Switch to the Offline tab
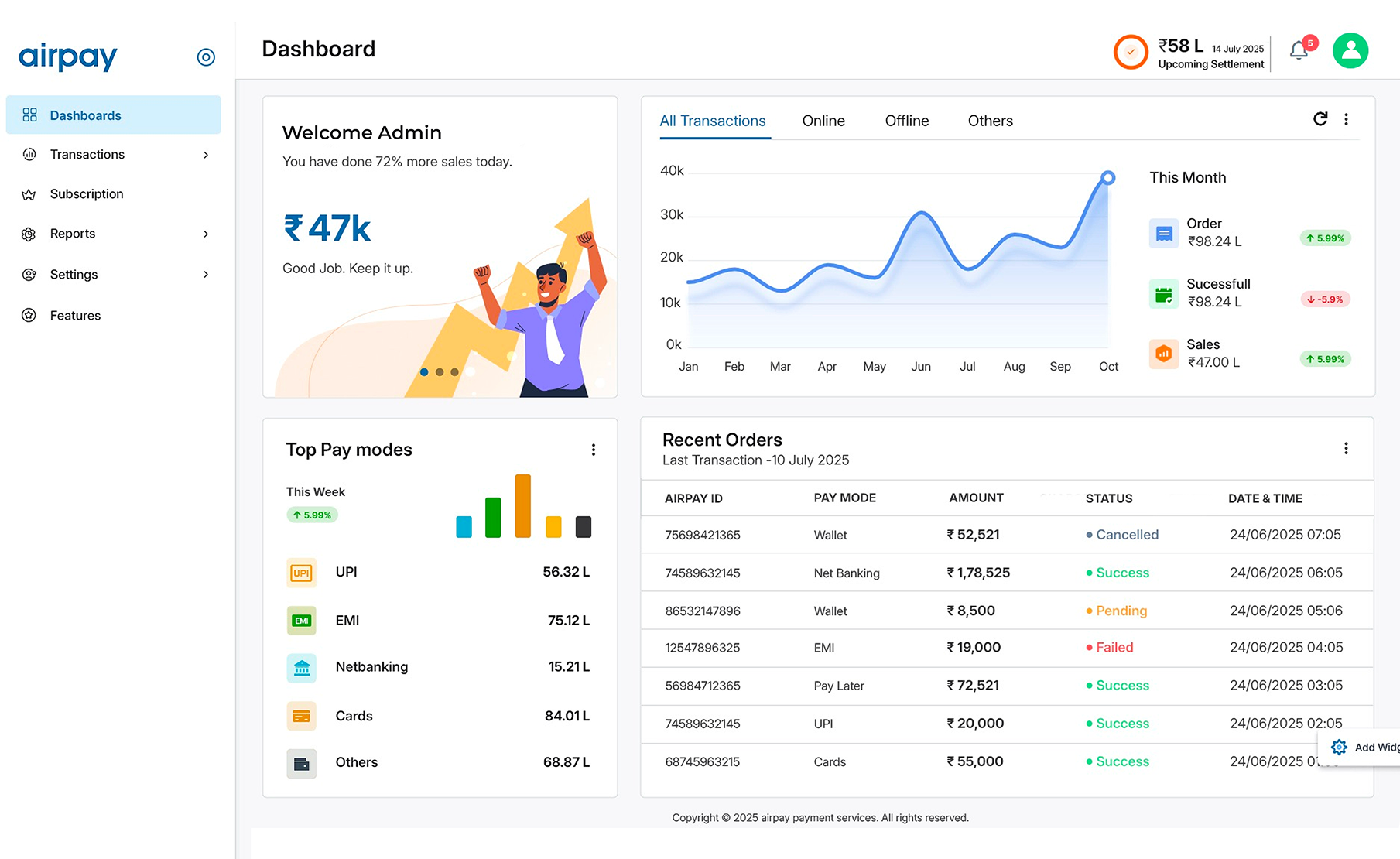The image size is (1400, 859). (x=907, y=121)
